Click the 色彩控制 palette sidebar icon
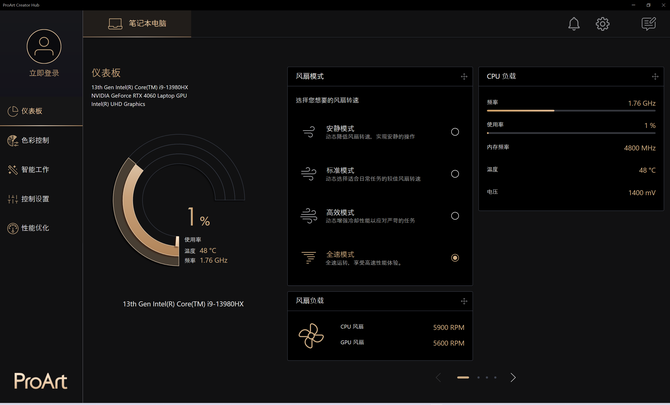The height and width of the screenshot is (405, 670). pos(13,141)
